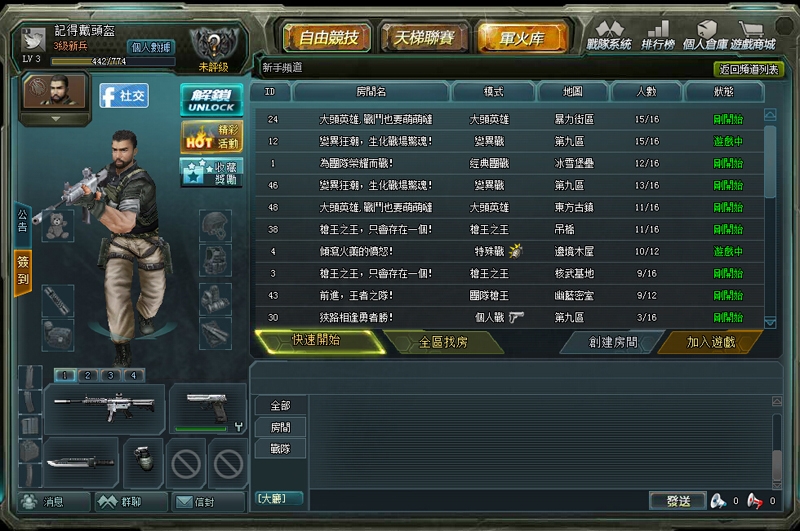
Task: Open the 遊戲商城 shopping cart icon
Action: (752, 36)
